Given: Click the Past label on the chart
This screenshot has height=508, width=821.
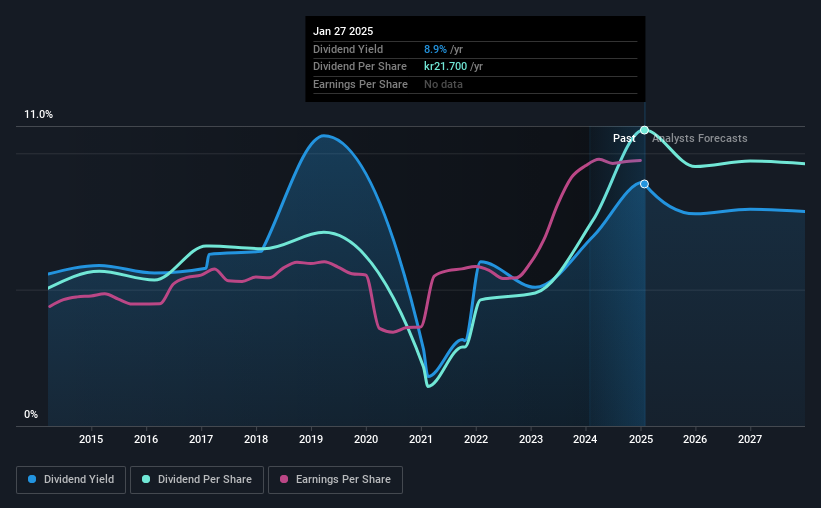Looking at the screenshot, I should point(624,138).
